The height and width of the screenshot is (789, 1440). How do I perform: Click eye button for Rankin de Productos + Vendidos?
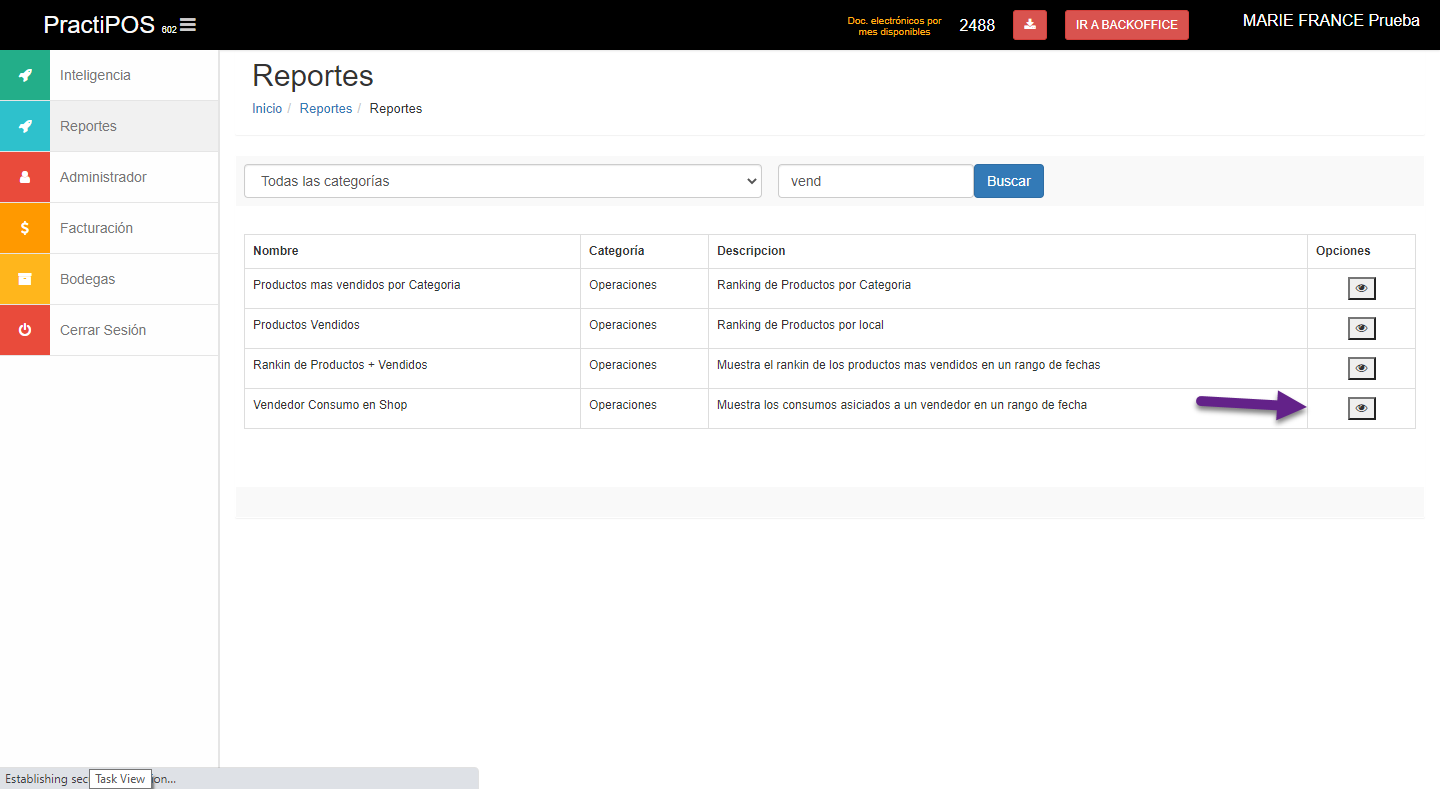tap(1361, 369)
